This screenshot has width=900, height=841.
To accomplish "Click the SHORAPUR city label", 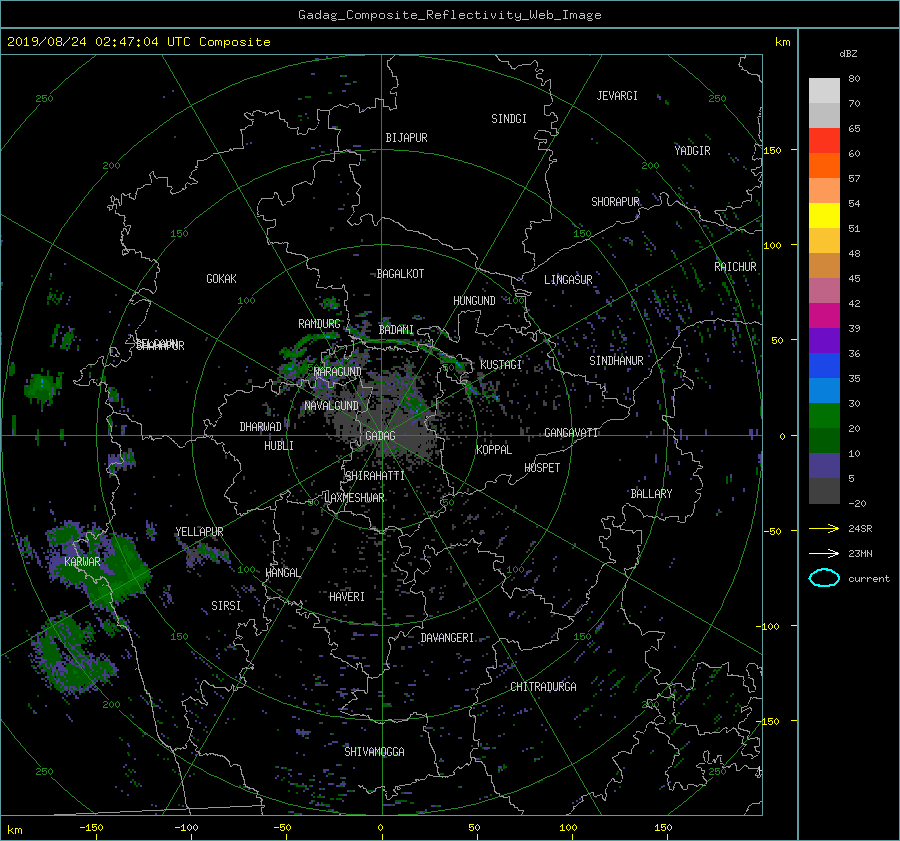I will tap(615, 201).
